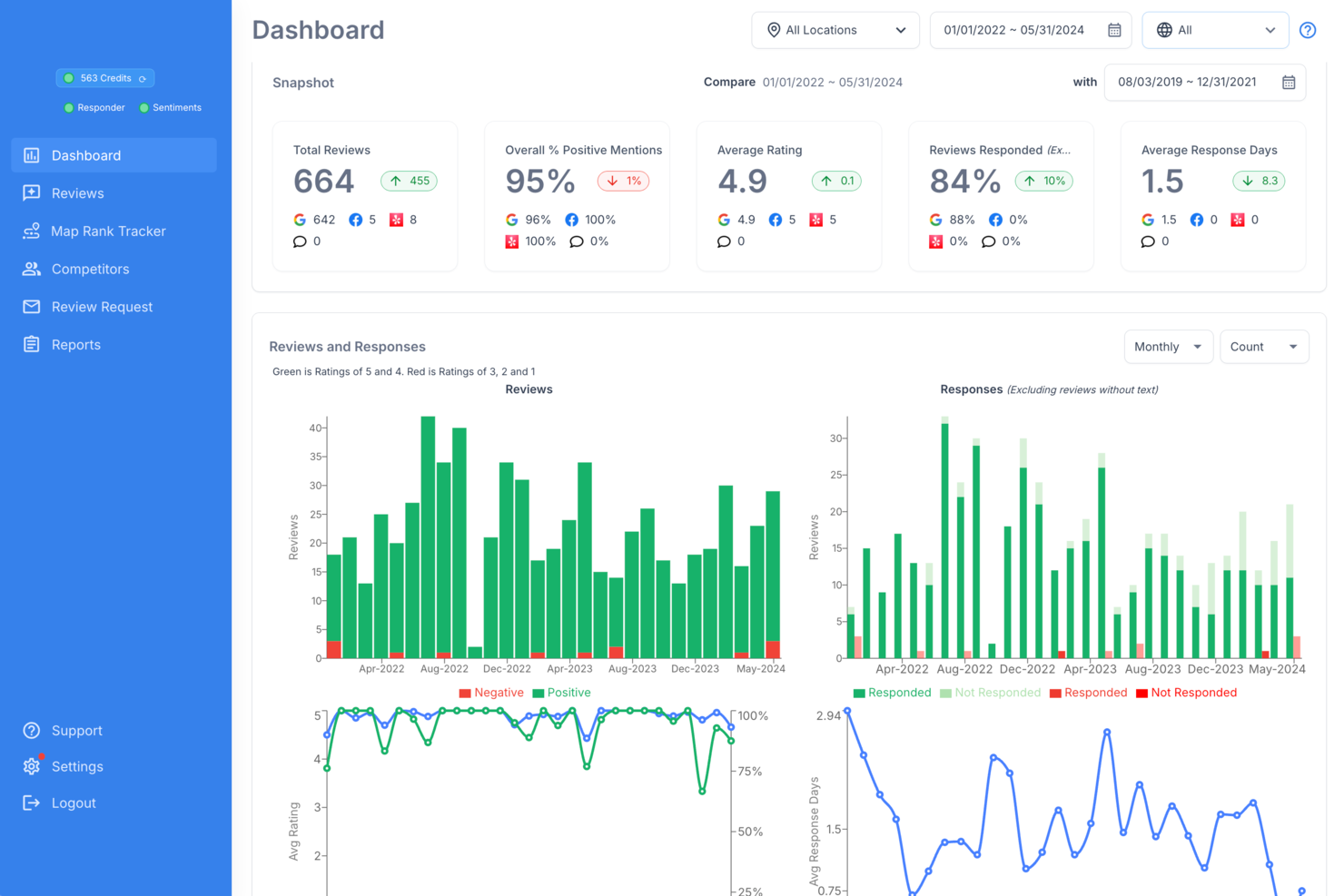
Task: Click the compare-with date range field
Action: pyautogui.click(x=1205, y=82)
